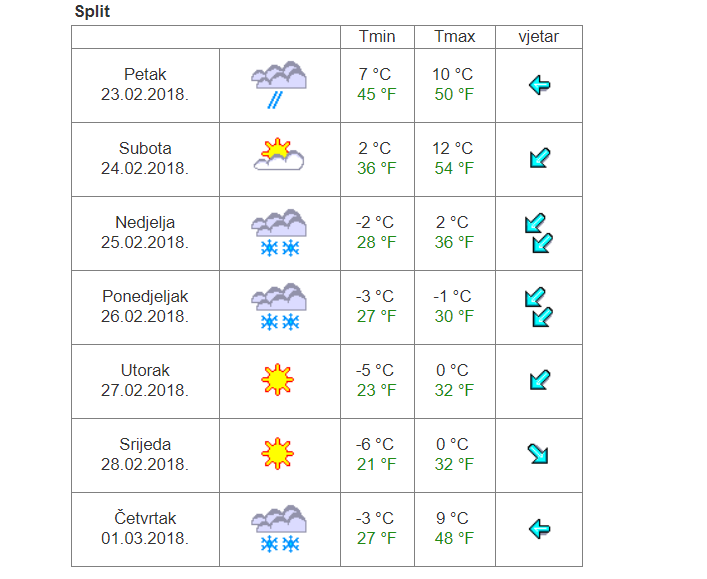The image size is (707, 579).
Task: Click the 12 °C maximum for Subota
Action: click(x=453, y=148)
